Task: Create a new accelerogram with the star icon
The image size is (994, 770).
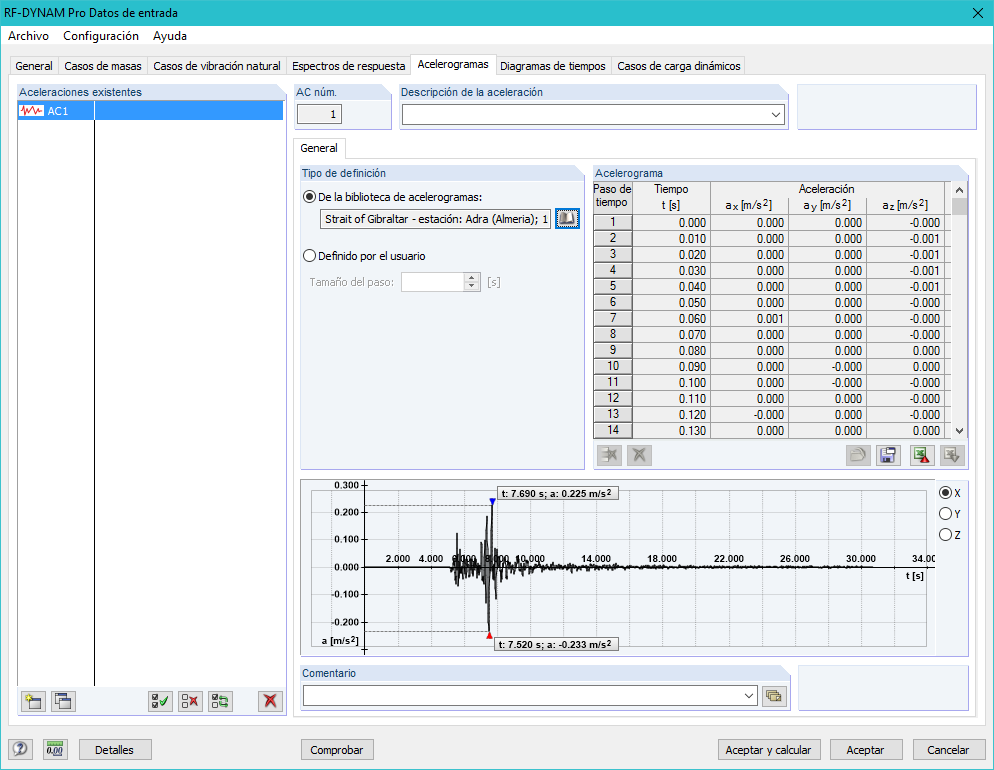Action: tap(33, 701)
